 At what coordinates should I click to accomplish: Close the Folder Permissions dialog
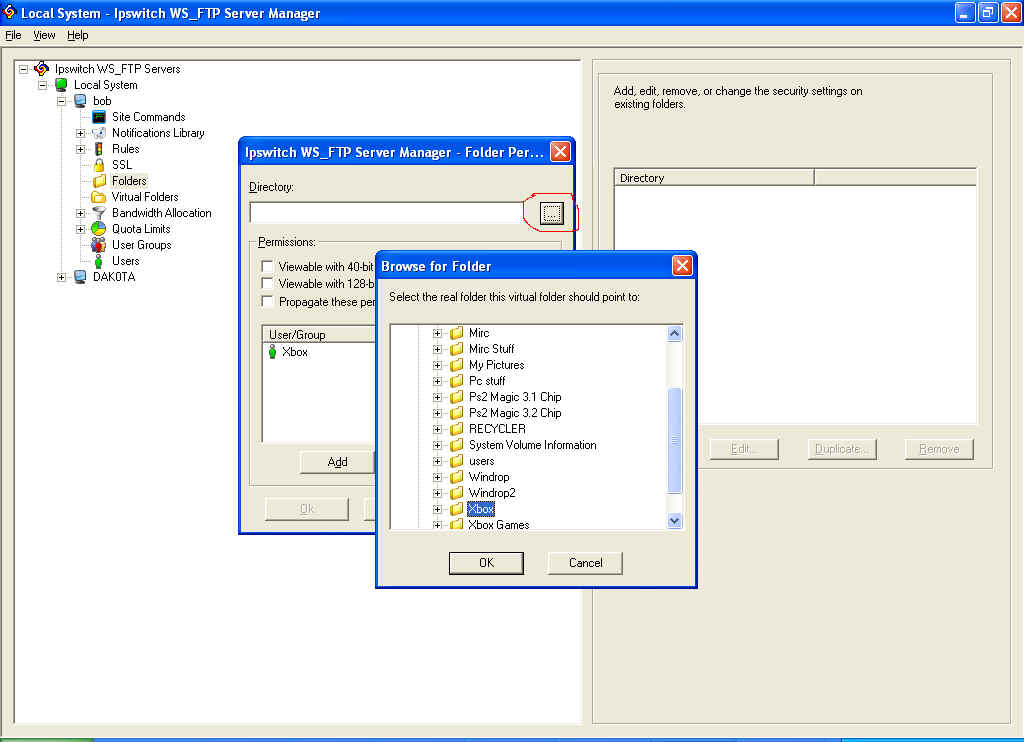coord(560,152)
